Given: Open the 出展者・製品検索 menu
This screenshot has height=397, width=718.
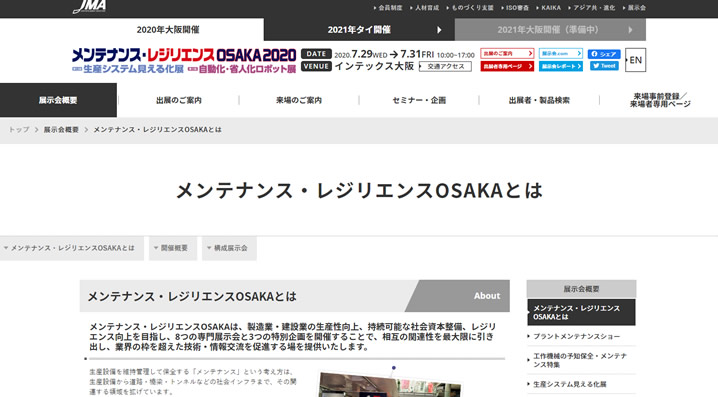Looking at the screenshot, I should [539, 100].
